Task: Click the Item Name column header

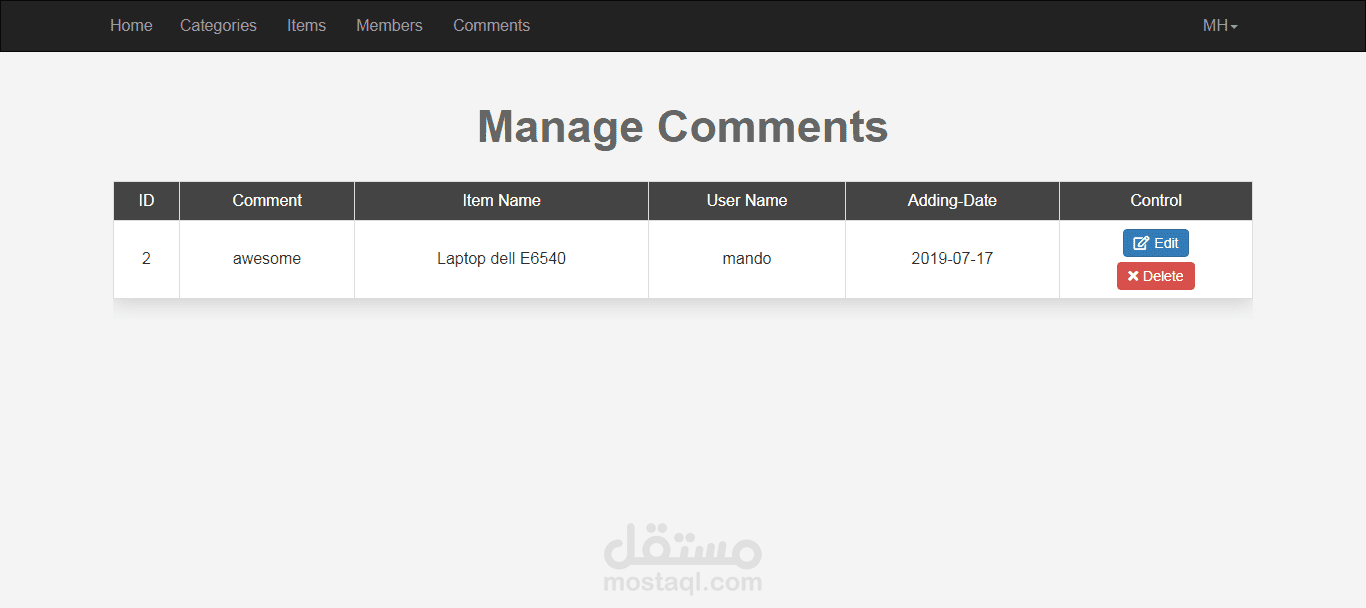Action: [501, 201]
